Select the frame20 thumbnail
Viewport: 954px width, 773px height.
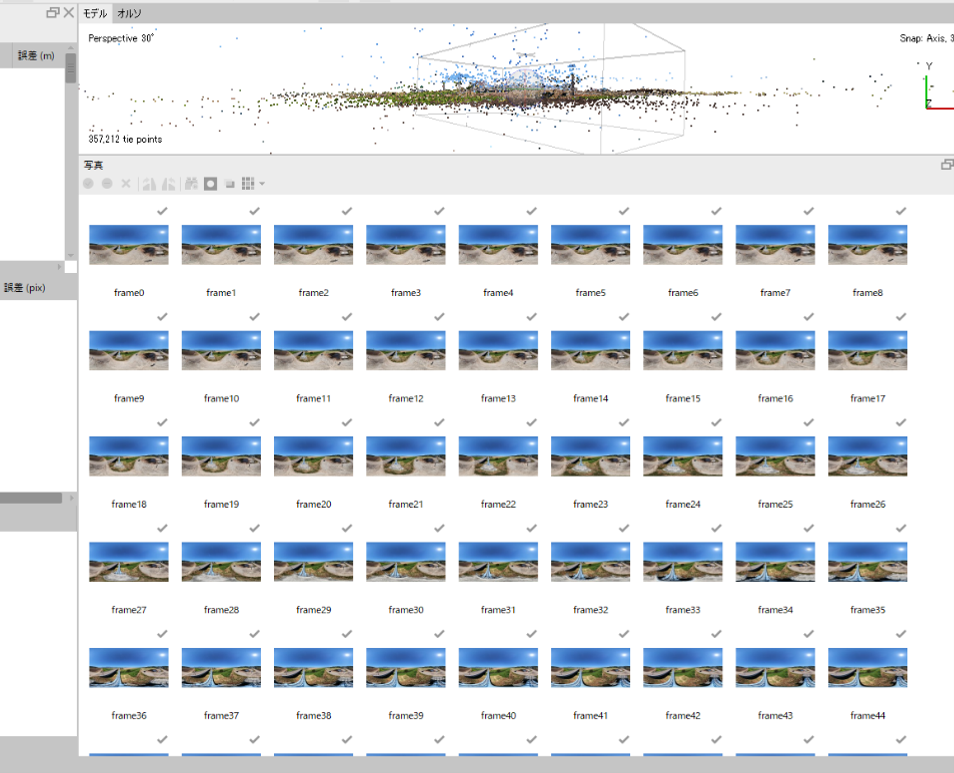coord(313,456)
